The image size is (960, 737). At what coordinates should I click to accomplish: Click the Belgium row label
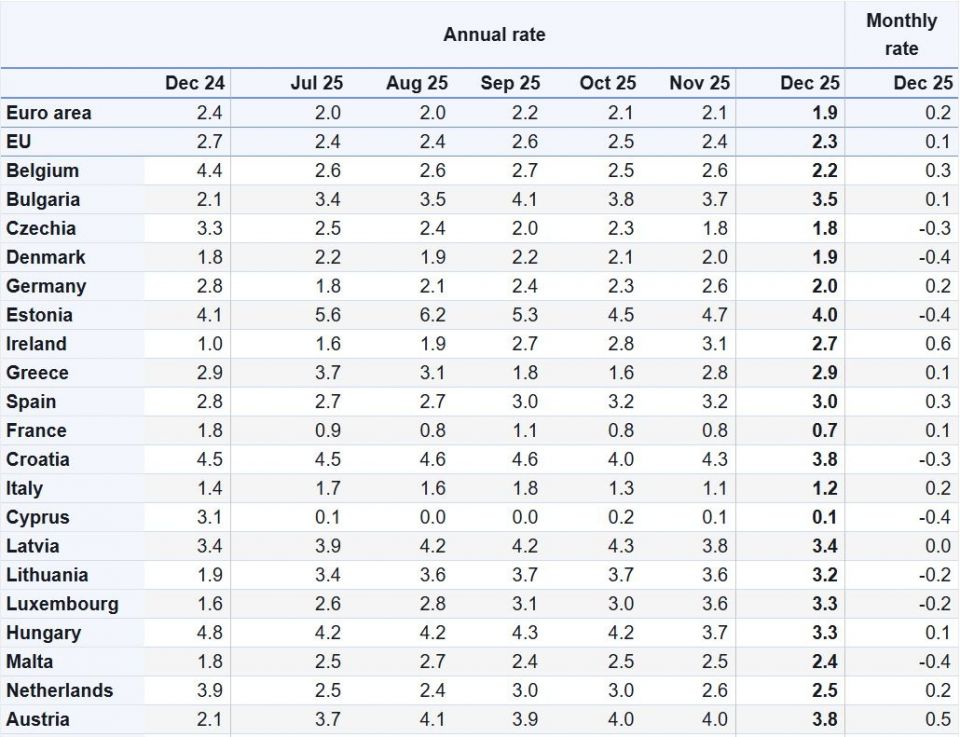42,171
